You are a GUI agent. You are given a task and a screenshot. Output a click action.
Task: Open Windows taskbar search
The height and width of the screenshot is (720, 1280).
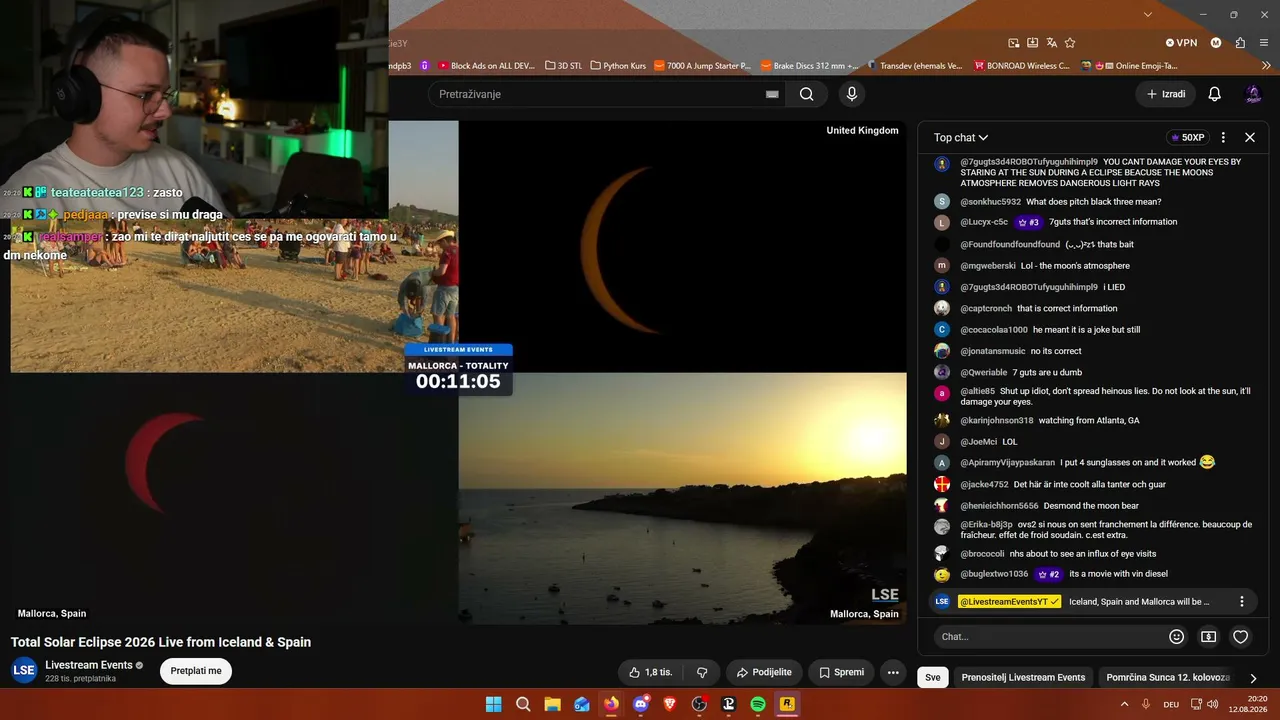tap(523, 704)
